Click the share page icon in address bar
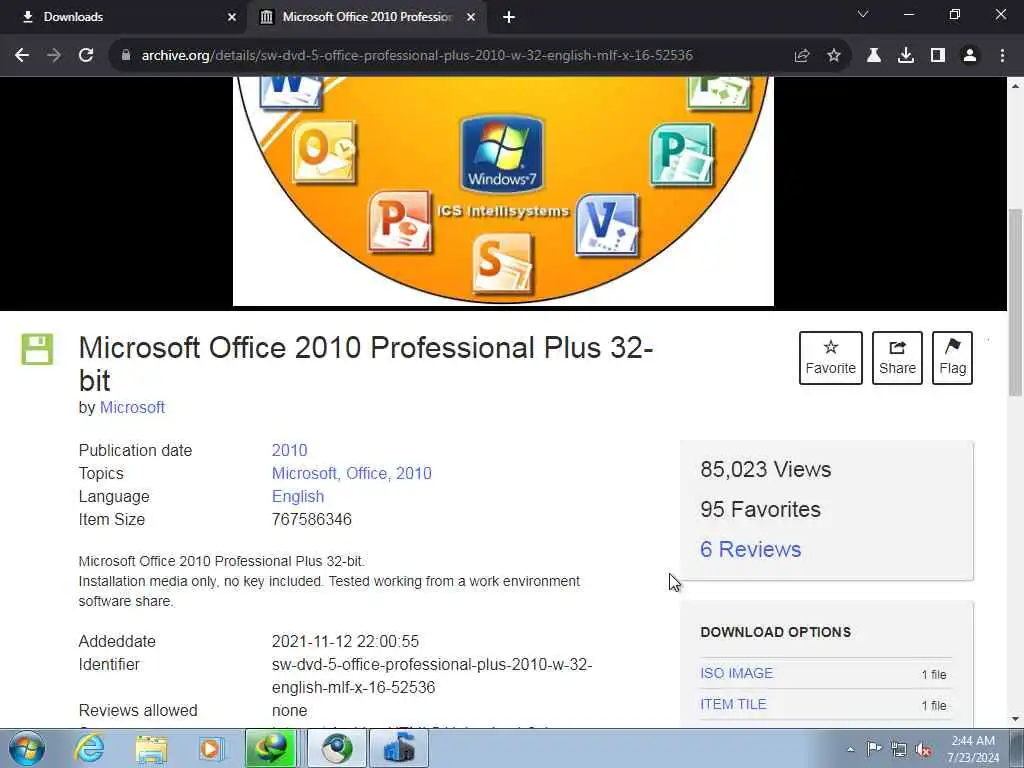Image resolution: width=1024 pixels, height=768 pixels. (x=802, y=56)
